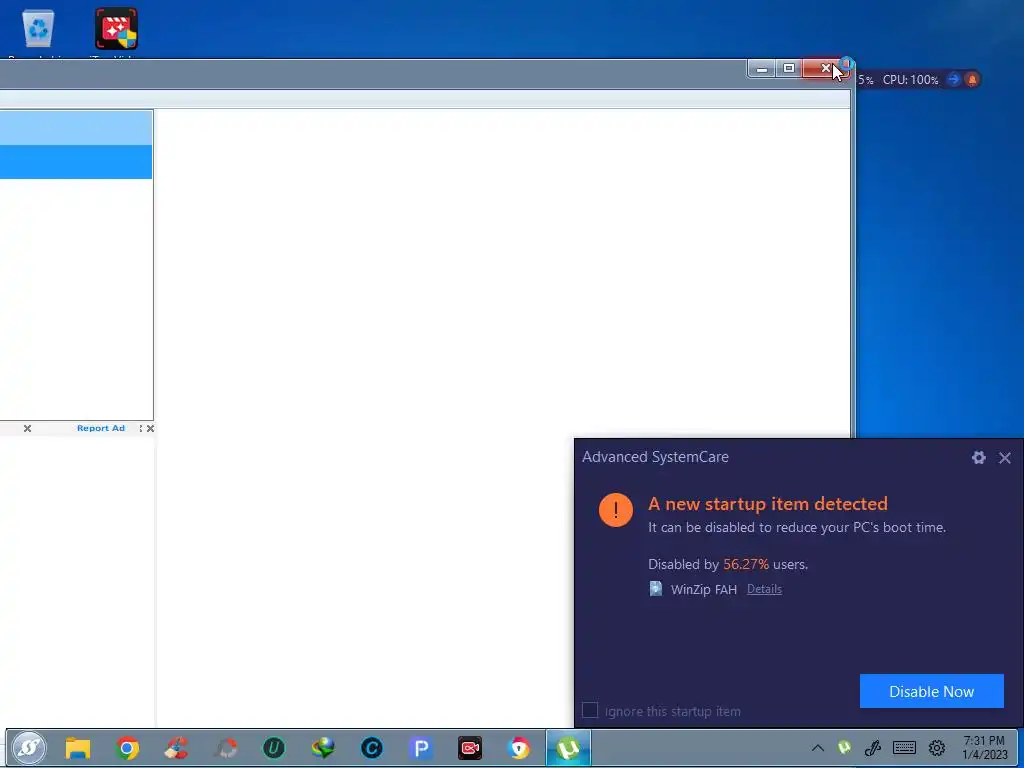This screenshot has width=1024, height=768.
Task: Open the clock showing 7:31 PM
Action: 985,748
